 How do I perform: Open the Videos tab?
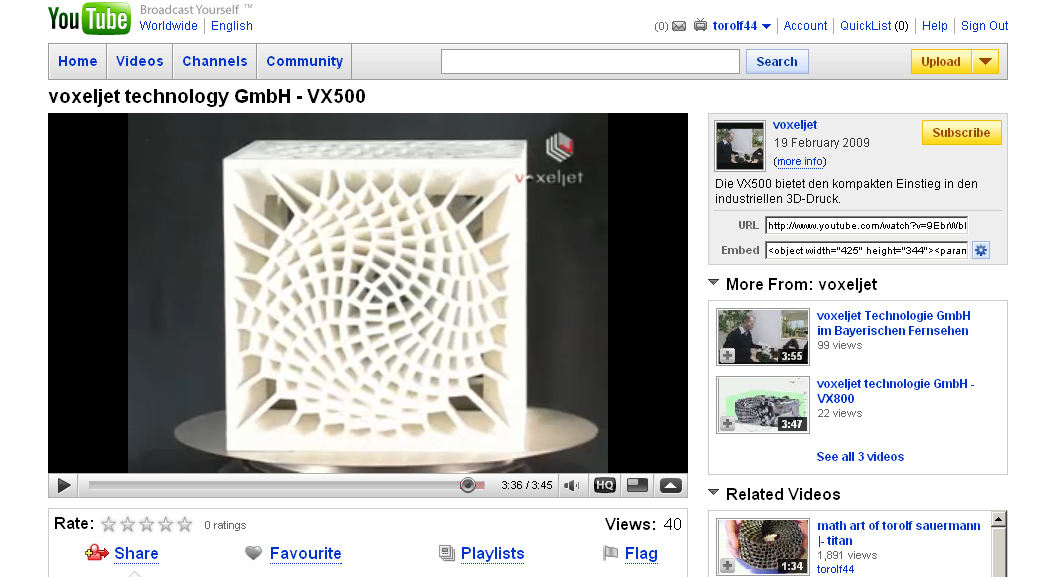click(139, 61)
